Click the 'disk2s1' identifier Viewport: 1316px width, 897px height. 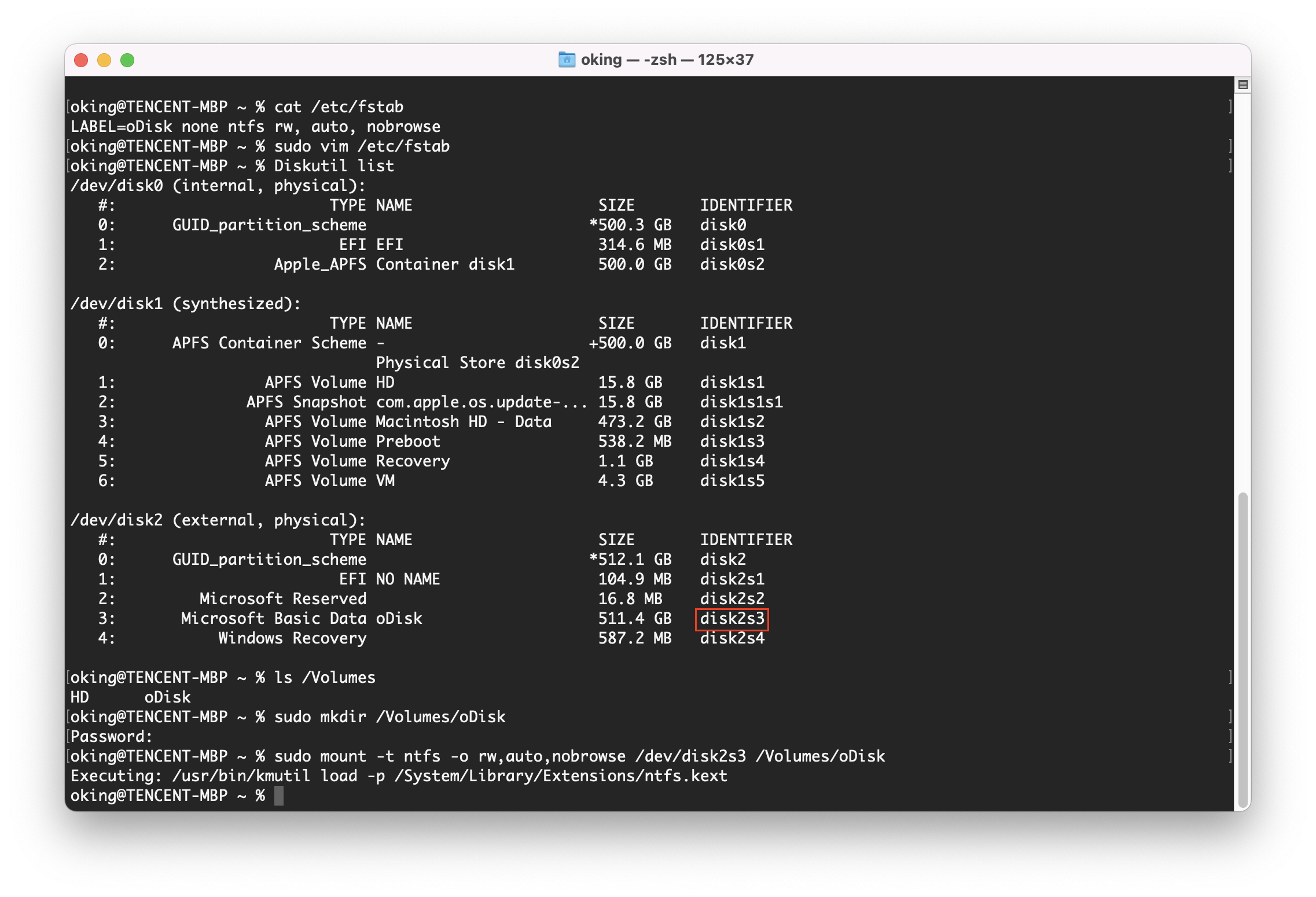pos(732,579)
